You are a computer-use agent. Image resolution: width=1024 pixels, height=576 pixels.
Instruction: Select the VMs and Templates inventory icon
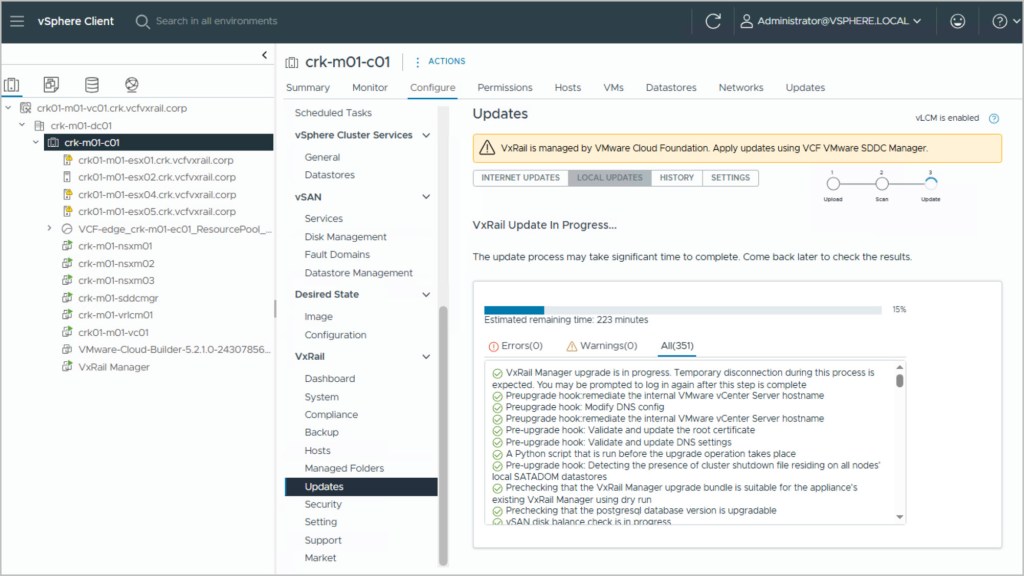52,85
